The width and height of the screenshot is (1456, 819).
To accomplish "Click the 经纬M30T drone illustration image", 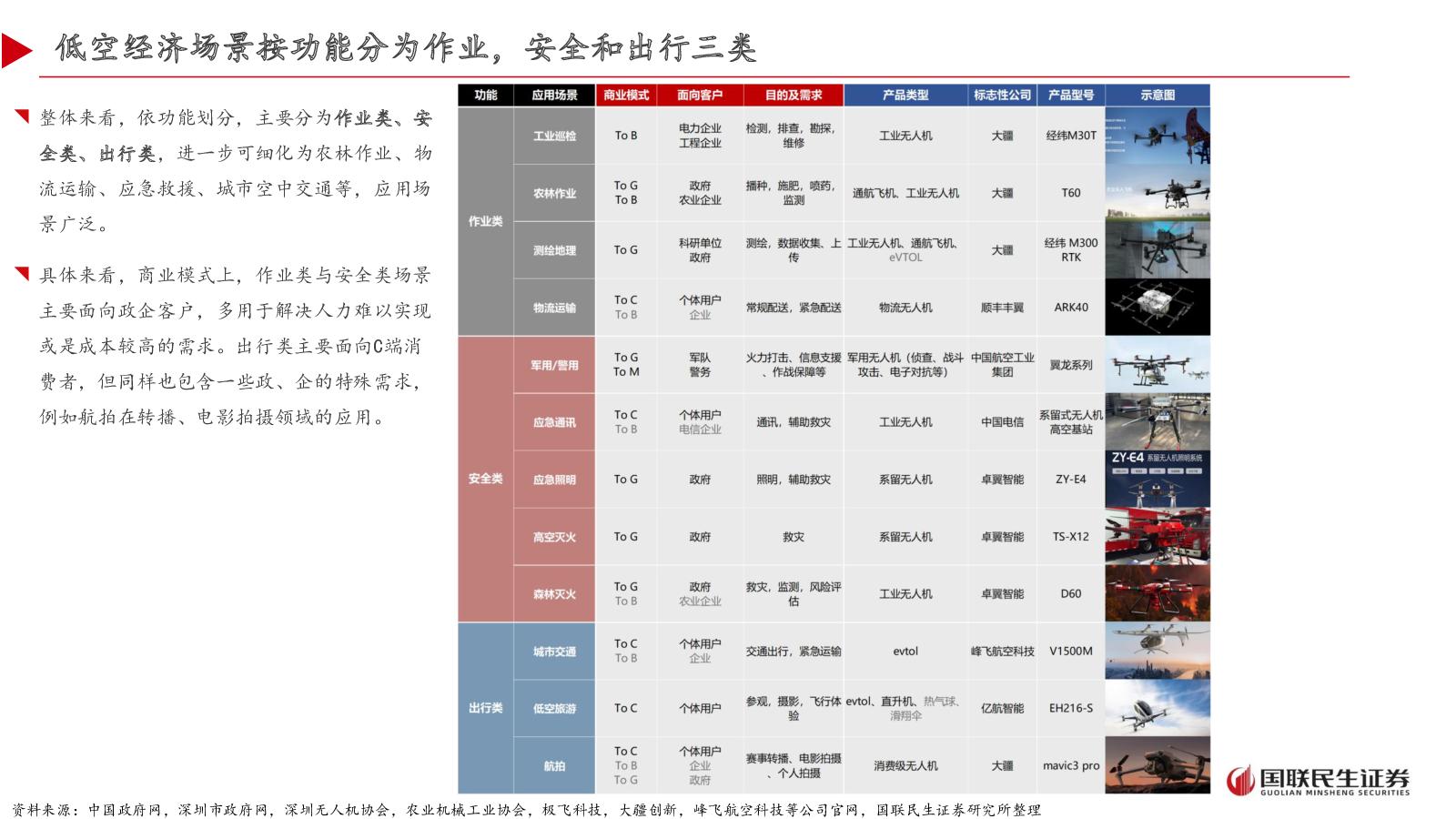I will pos(1158,136).
